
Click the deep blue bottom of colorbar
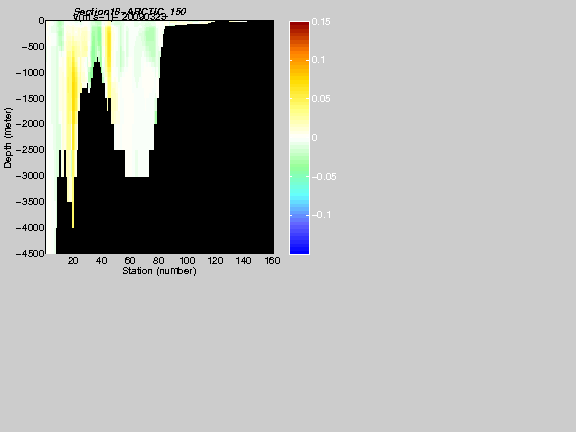click(x=299, y=249)
